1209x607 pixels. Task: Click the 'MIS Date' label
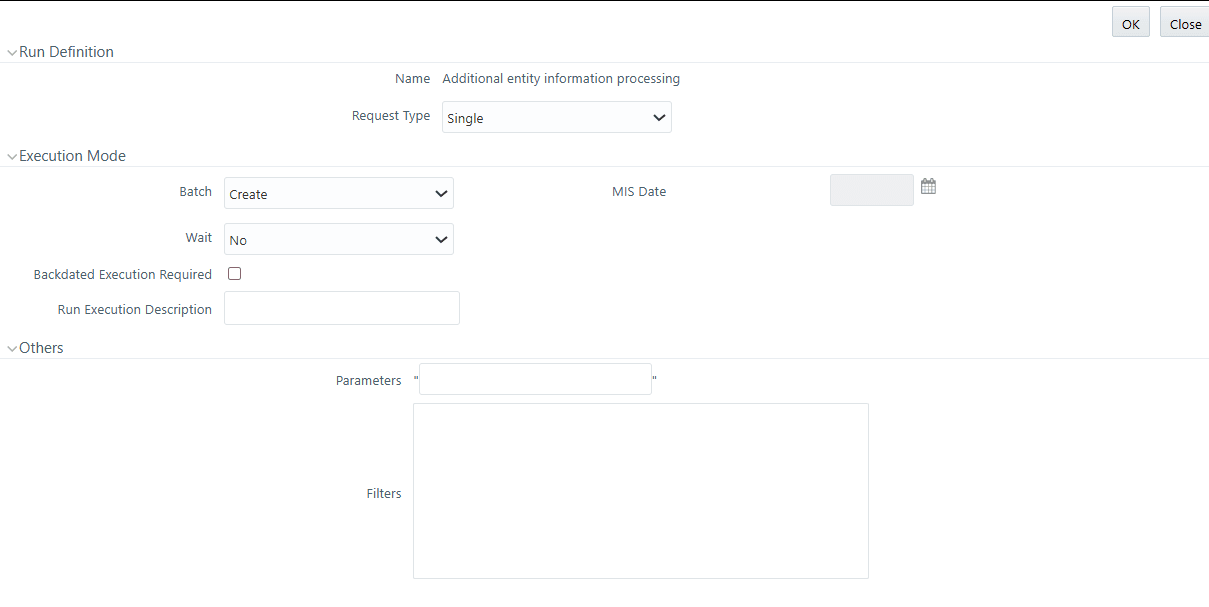pyautogui.click(x=639, y=191)
